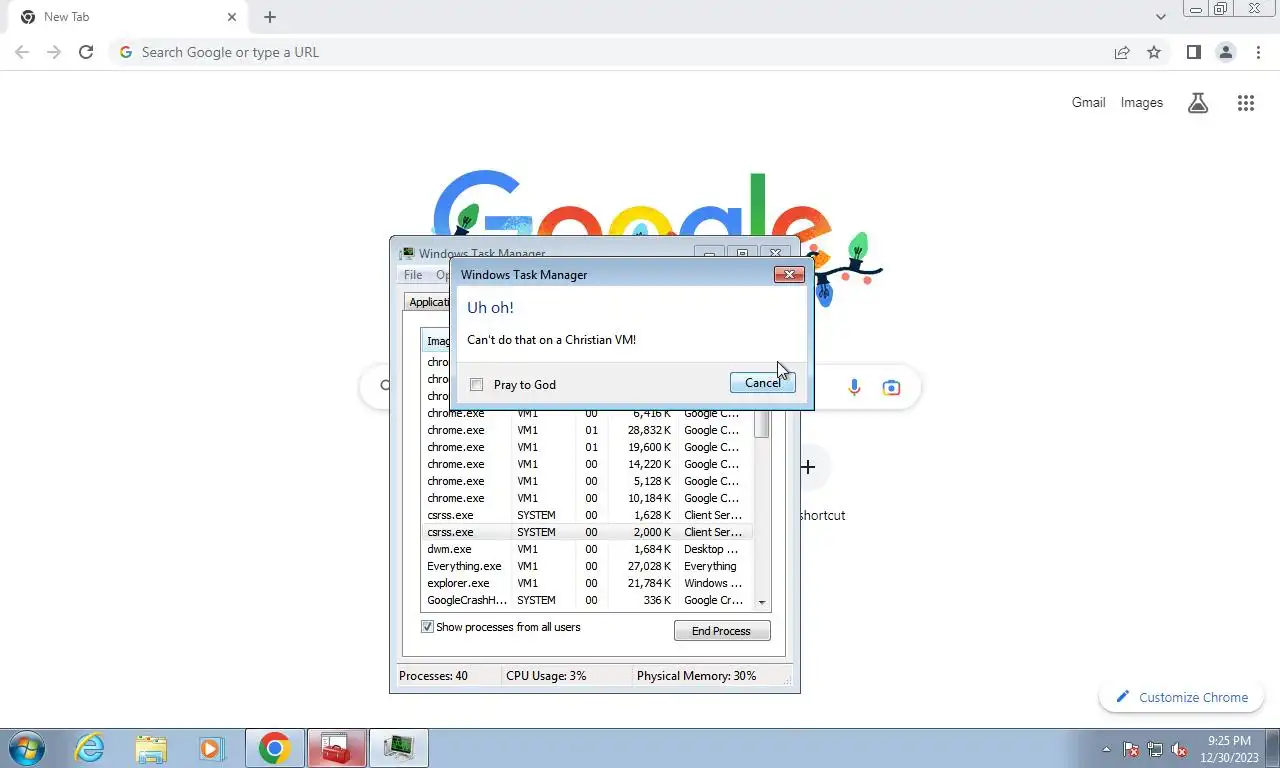Open Windows Explorer folder on taskbar
Screen dimensions: 1280x768
coord(151,748)
